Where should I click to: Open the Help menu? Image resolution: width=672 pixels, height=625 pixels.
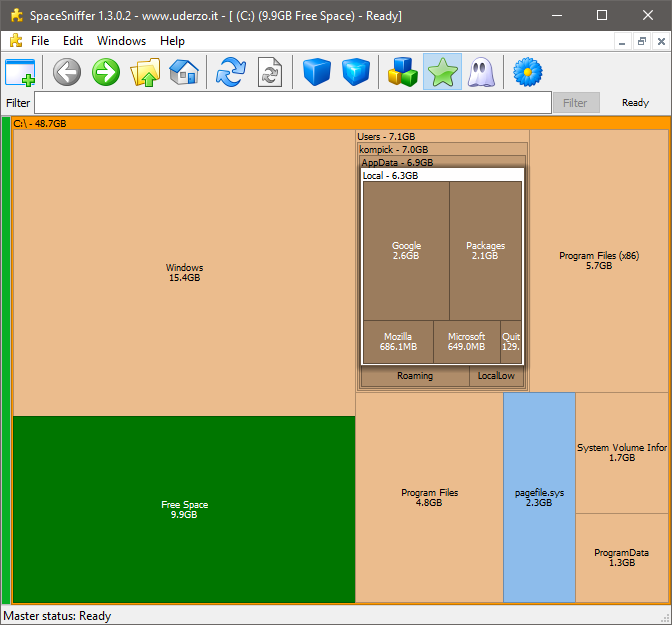coord(172,41)
